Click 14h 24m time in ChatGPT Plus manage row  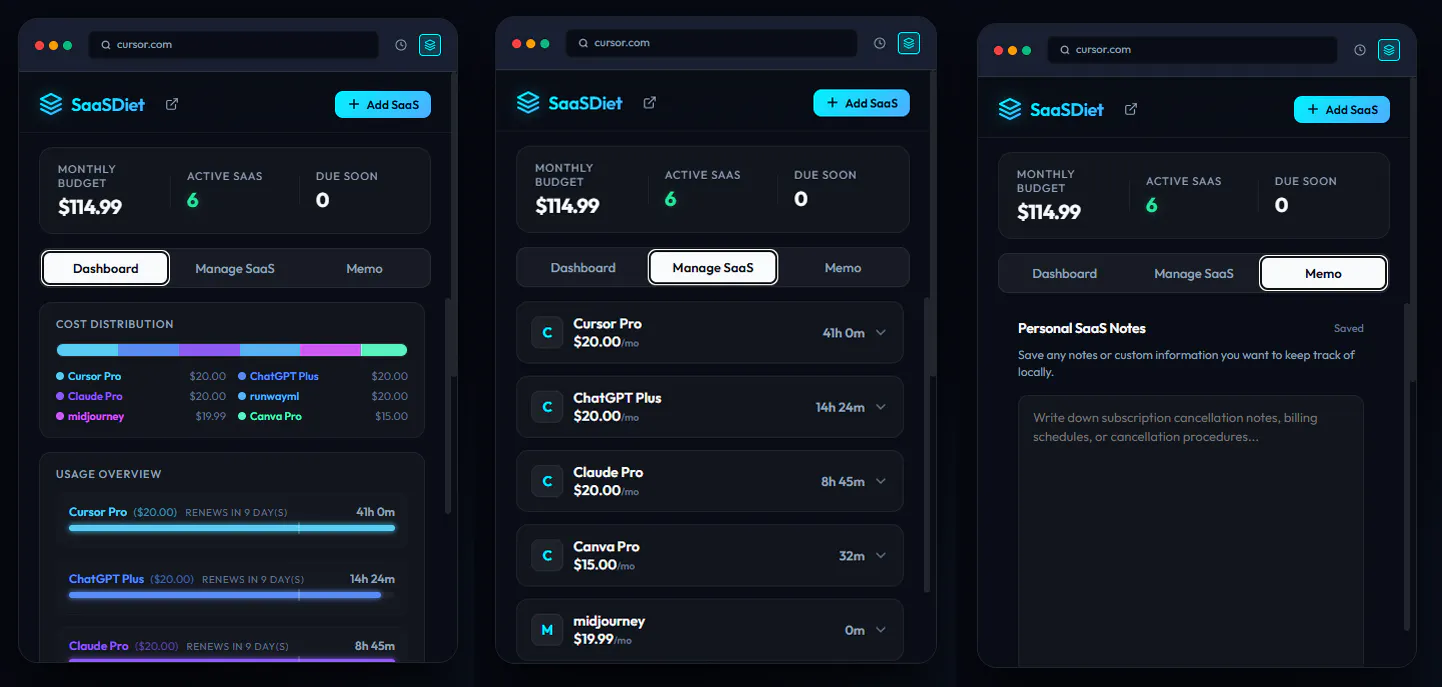(x=840, y=407)
